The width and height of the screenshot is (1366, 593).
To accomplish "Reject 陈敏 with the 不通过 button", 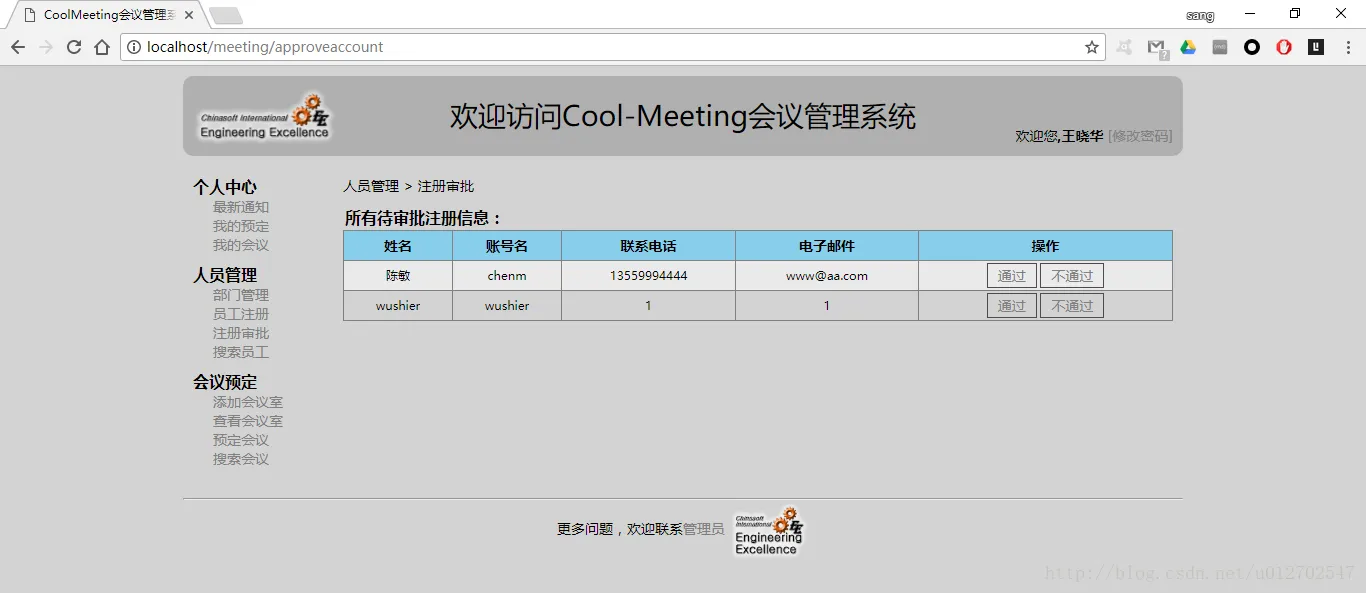I will click(1072, 276).
